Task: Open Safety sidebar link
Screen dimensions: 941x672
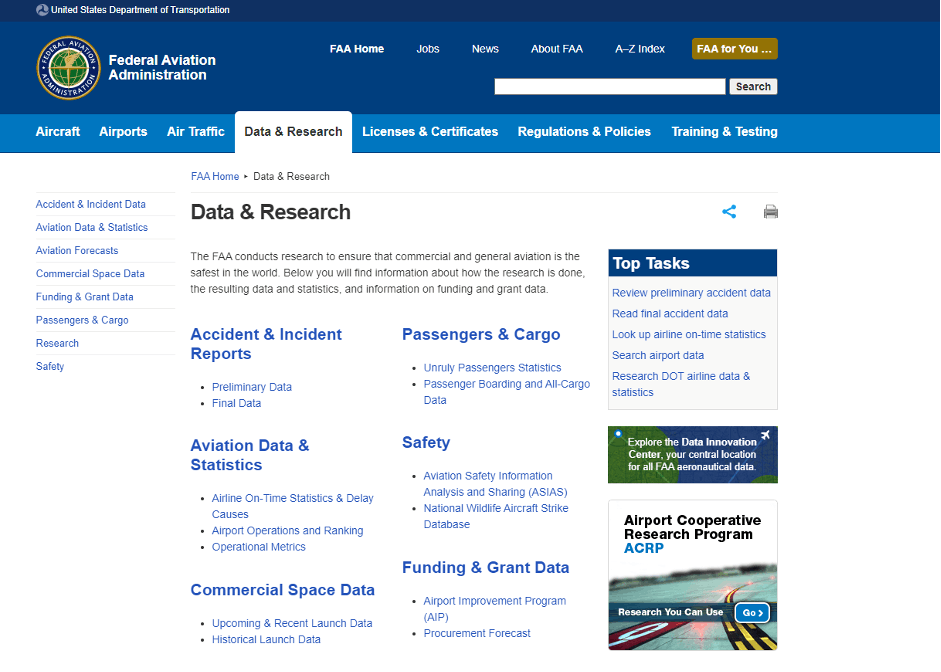Action: [50, 366]
